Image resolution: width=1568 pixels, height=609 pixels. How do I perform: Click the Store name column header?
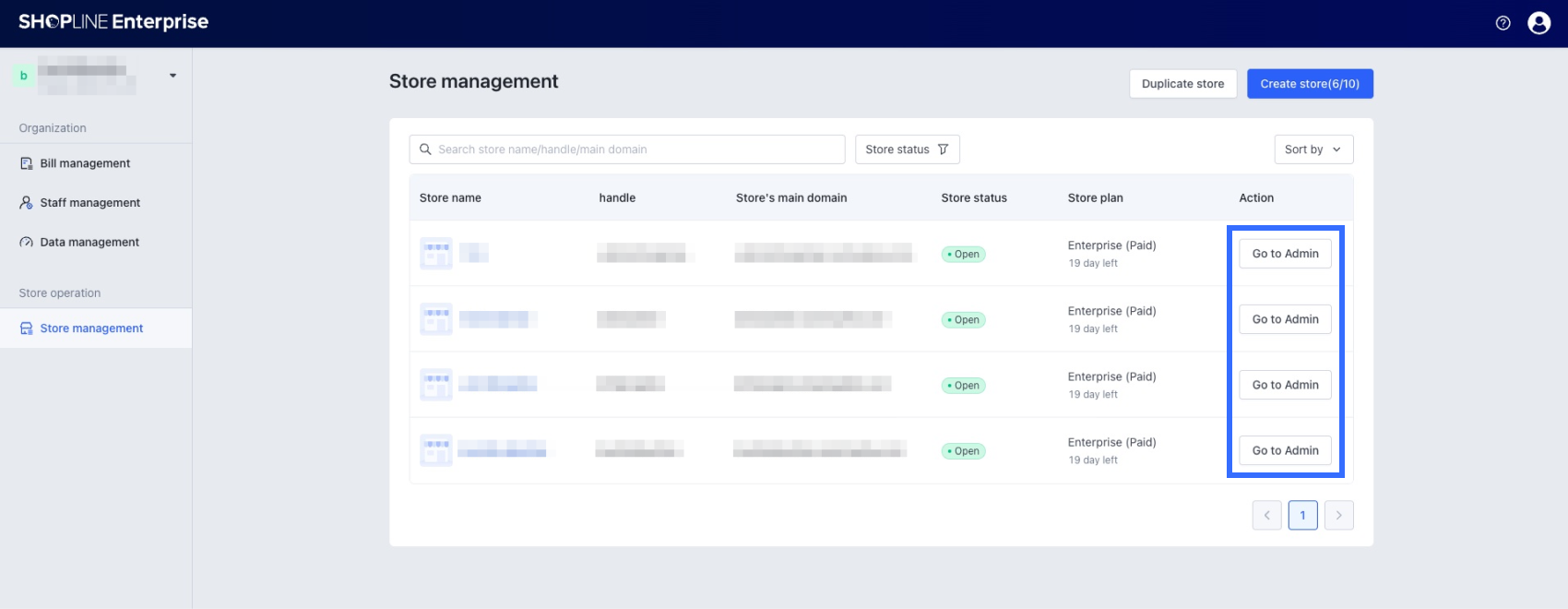(x=450, y=198)
